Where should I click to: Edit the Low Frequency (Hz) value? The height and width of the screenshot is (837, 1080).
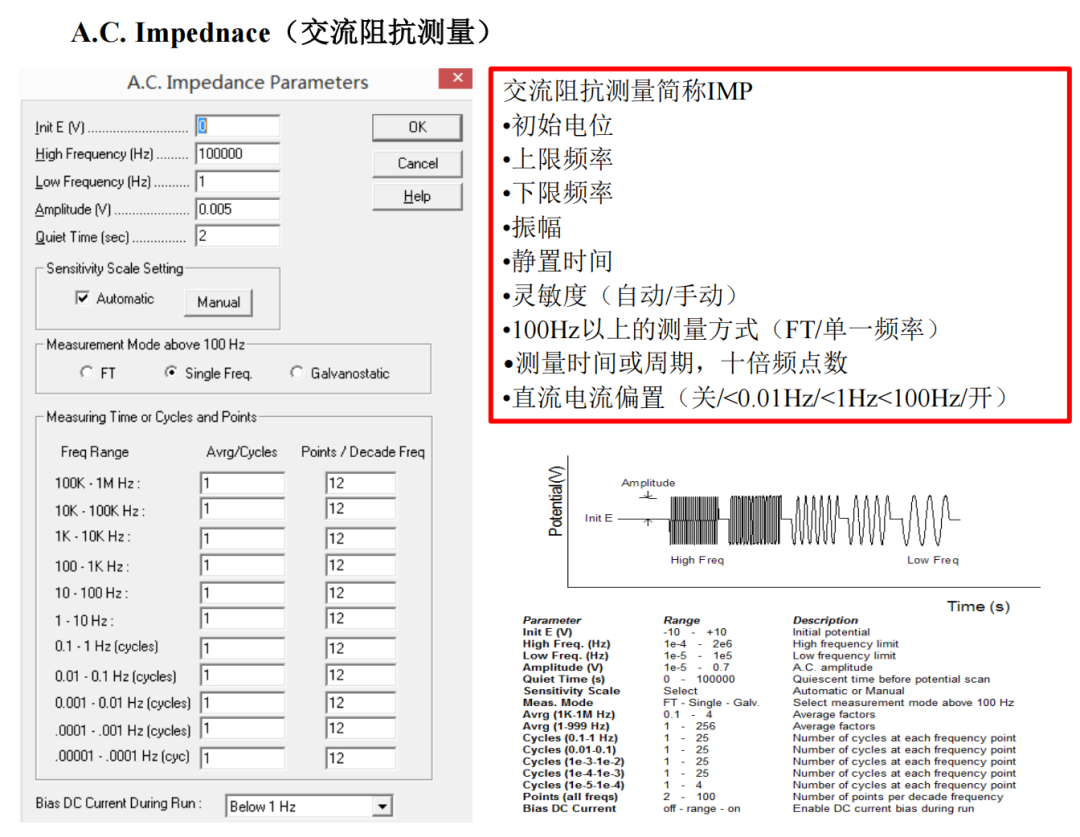[237, 181]
